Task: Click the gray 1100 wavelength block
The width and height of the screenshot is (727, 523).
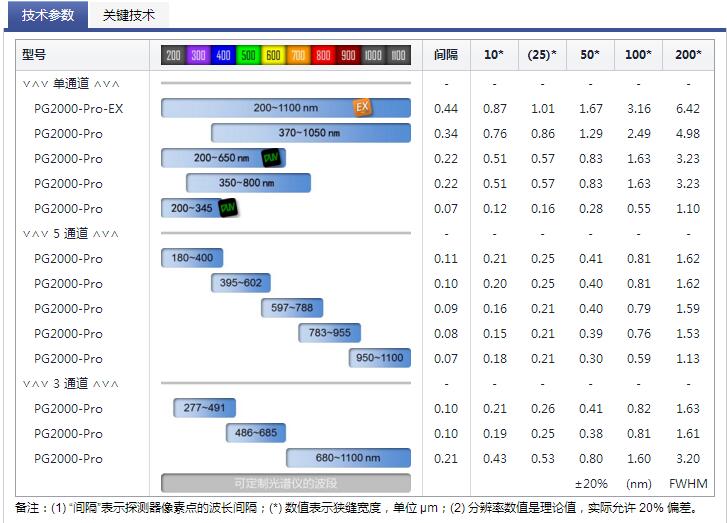Action: pos(398,56)
